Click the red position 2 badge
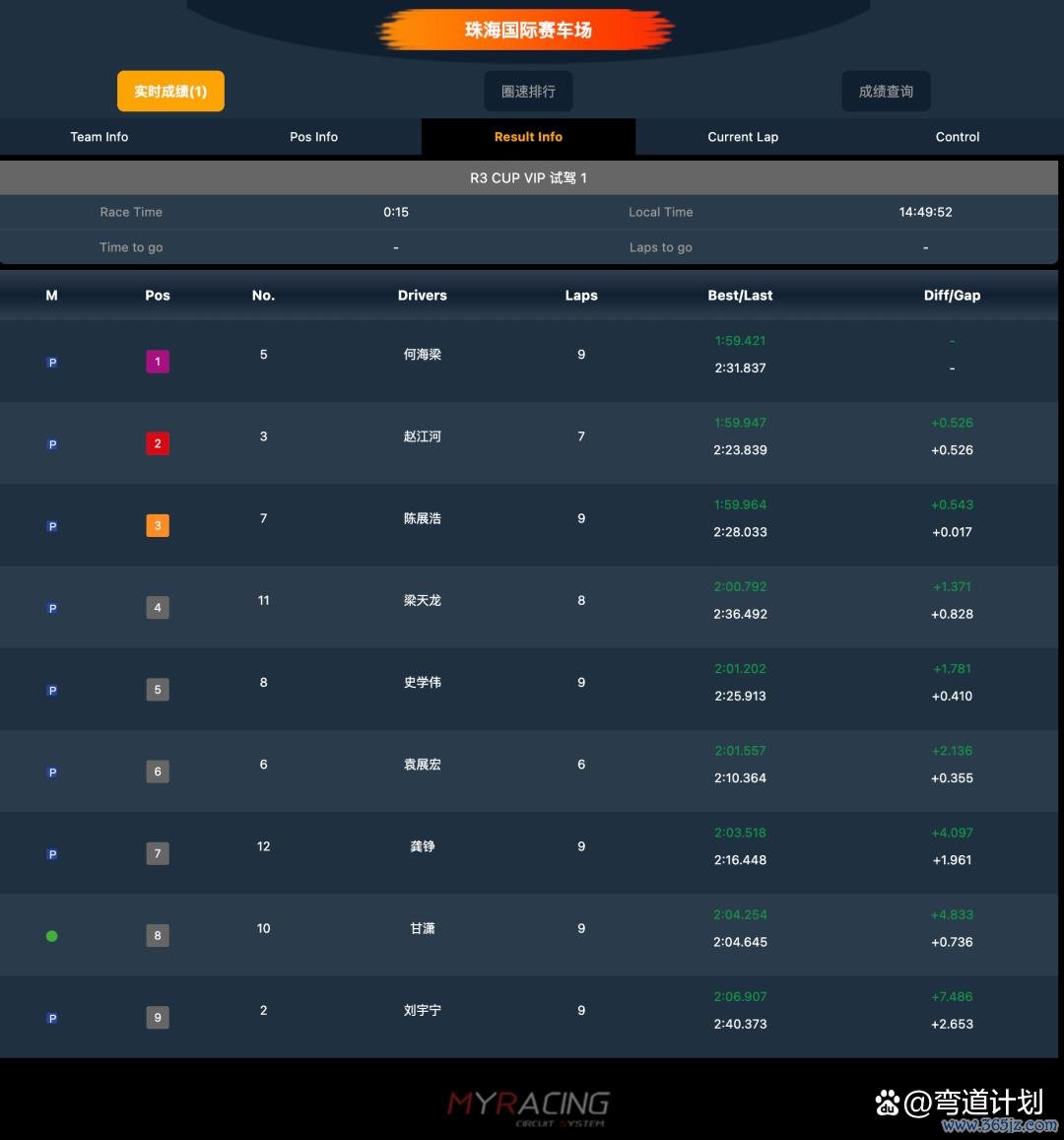The image size is (1064, 1140). 158,443
